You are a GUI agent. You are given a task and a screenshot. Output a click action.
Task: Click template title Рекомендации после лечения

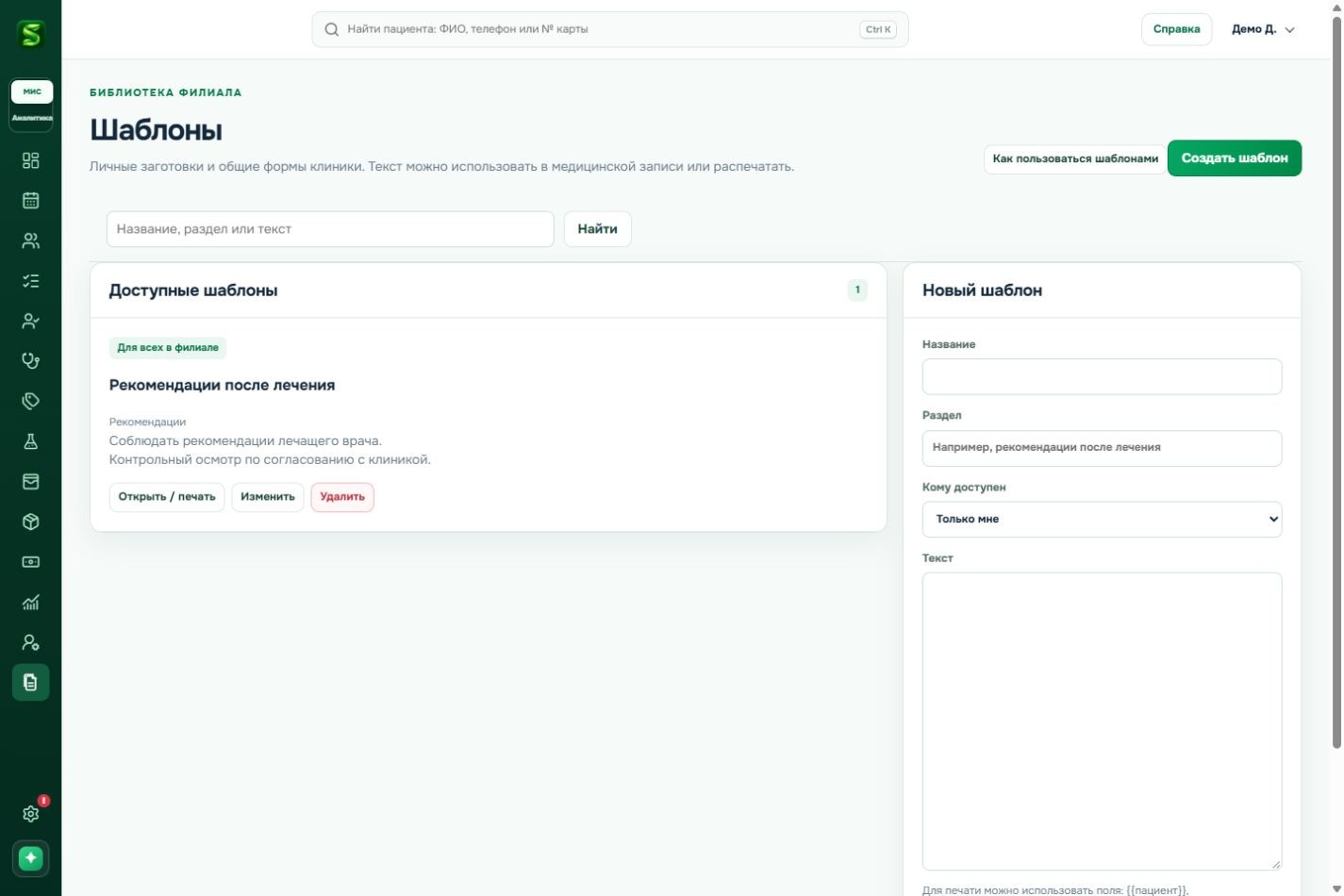point(223,385)
